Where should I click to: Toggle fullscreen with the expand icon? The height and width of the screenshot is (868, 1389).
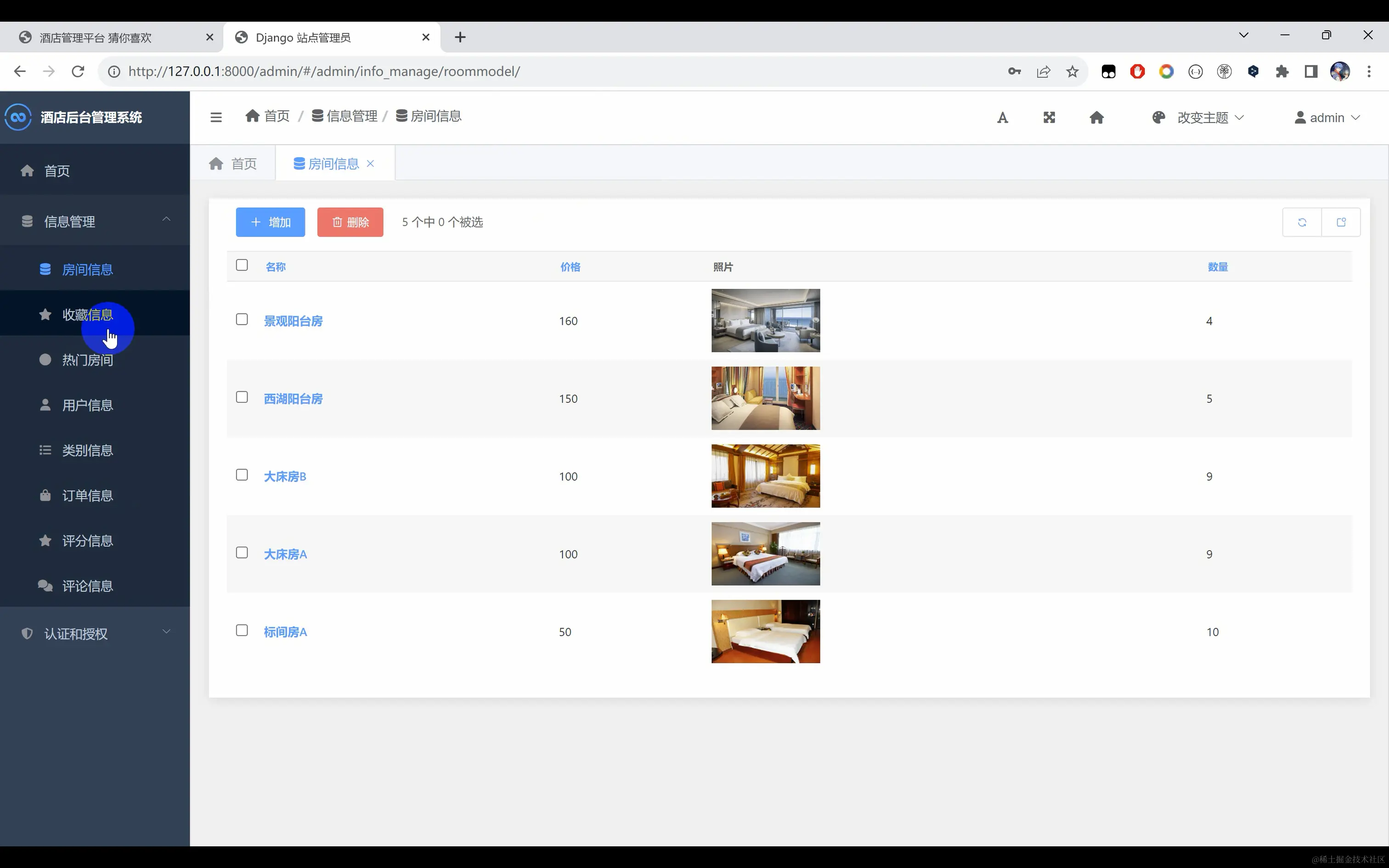[x=1049, y=118]
